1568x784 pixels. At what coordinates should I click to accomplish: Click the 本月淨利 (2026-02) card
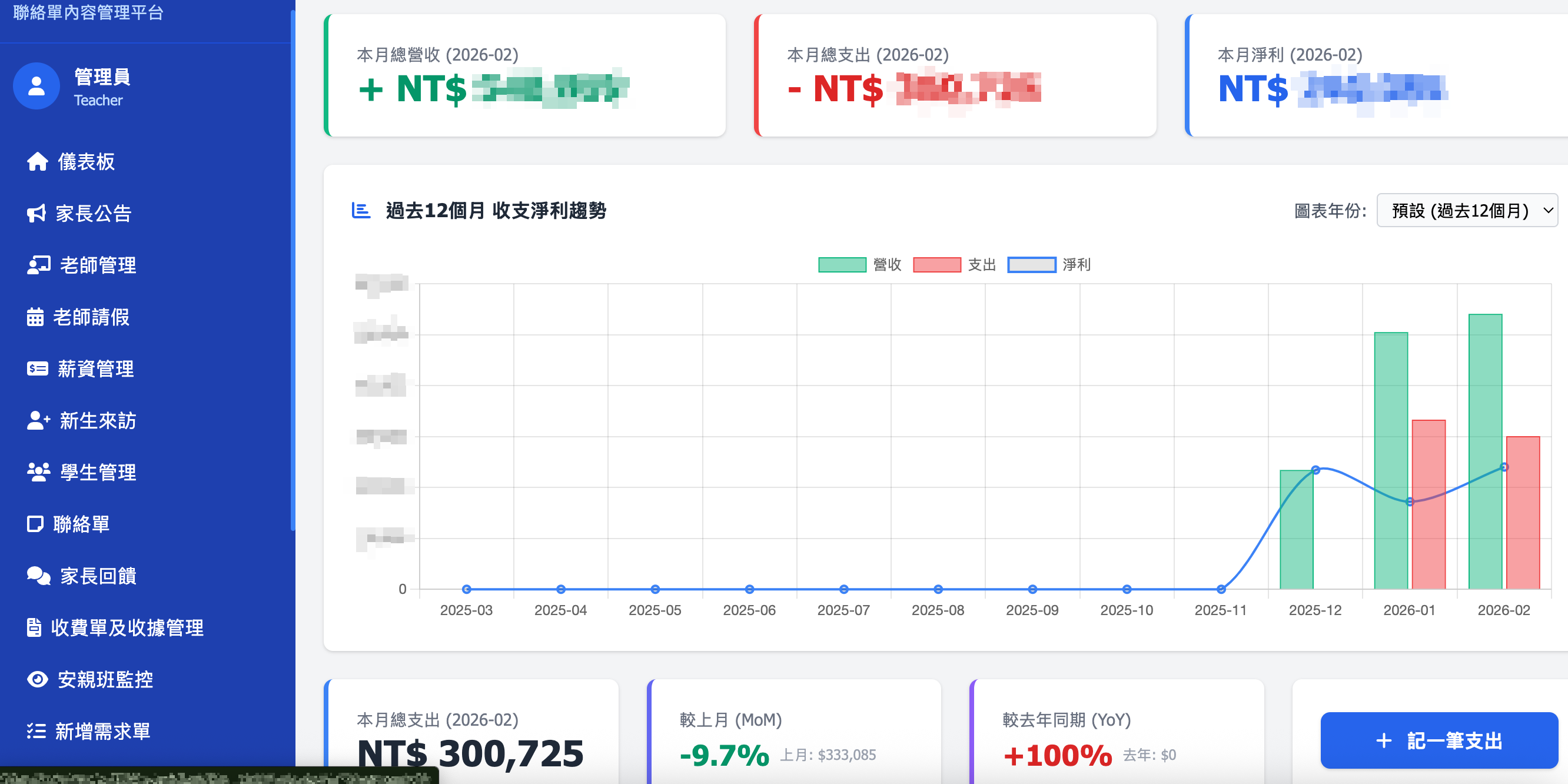[x=1377, y=75]
